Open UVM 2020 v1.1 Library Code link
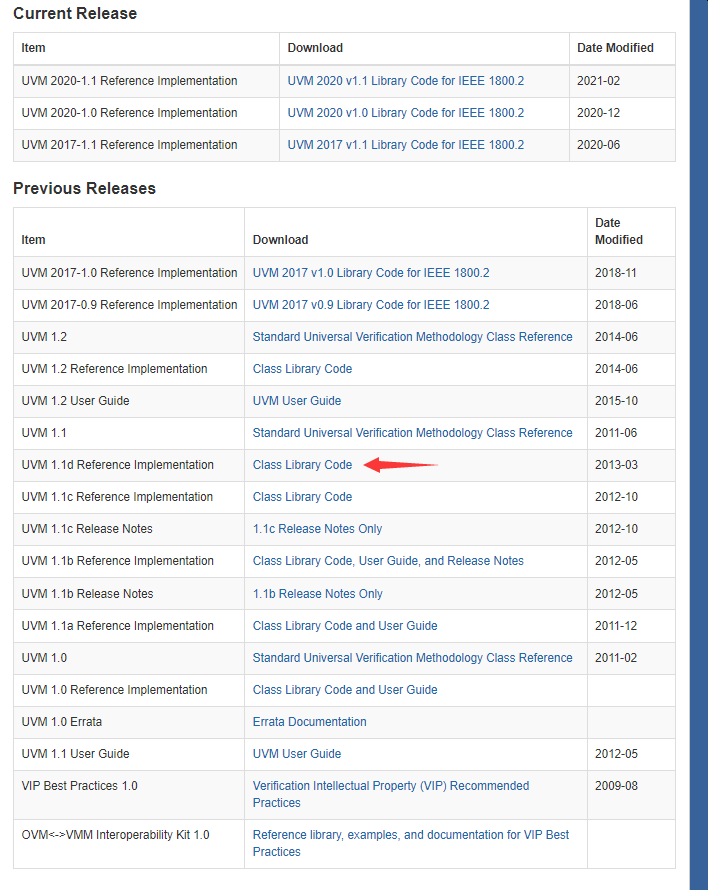Image resolution: width=708 pixels, height=890 pixels. [x=405, y=81]
